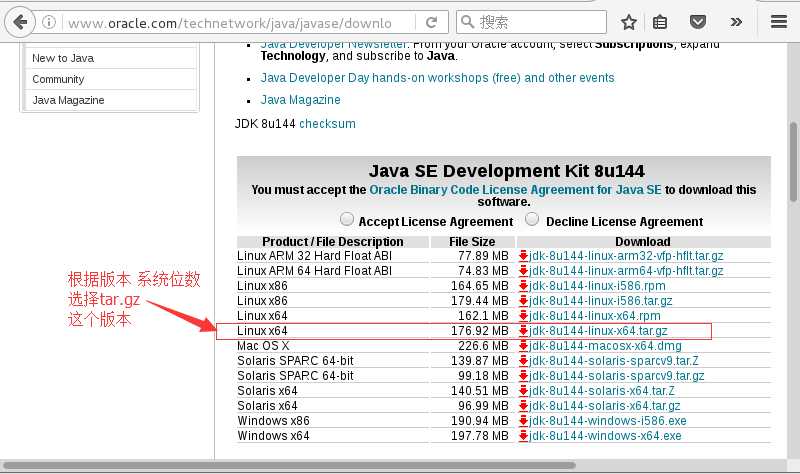Viewport: 800px width, 474px height.
Task: Click the download icon for windows-i586.exe
Action: pyautogui.click(x=523, y=420)
